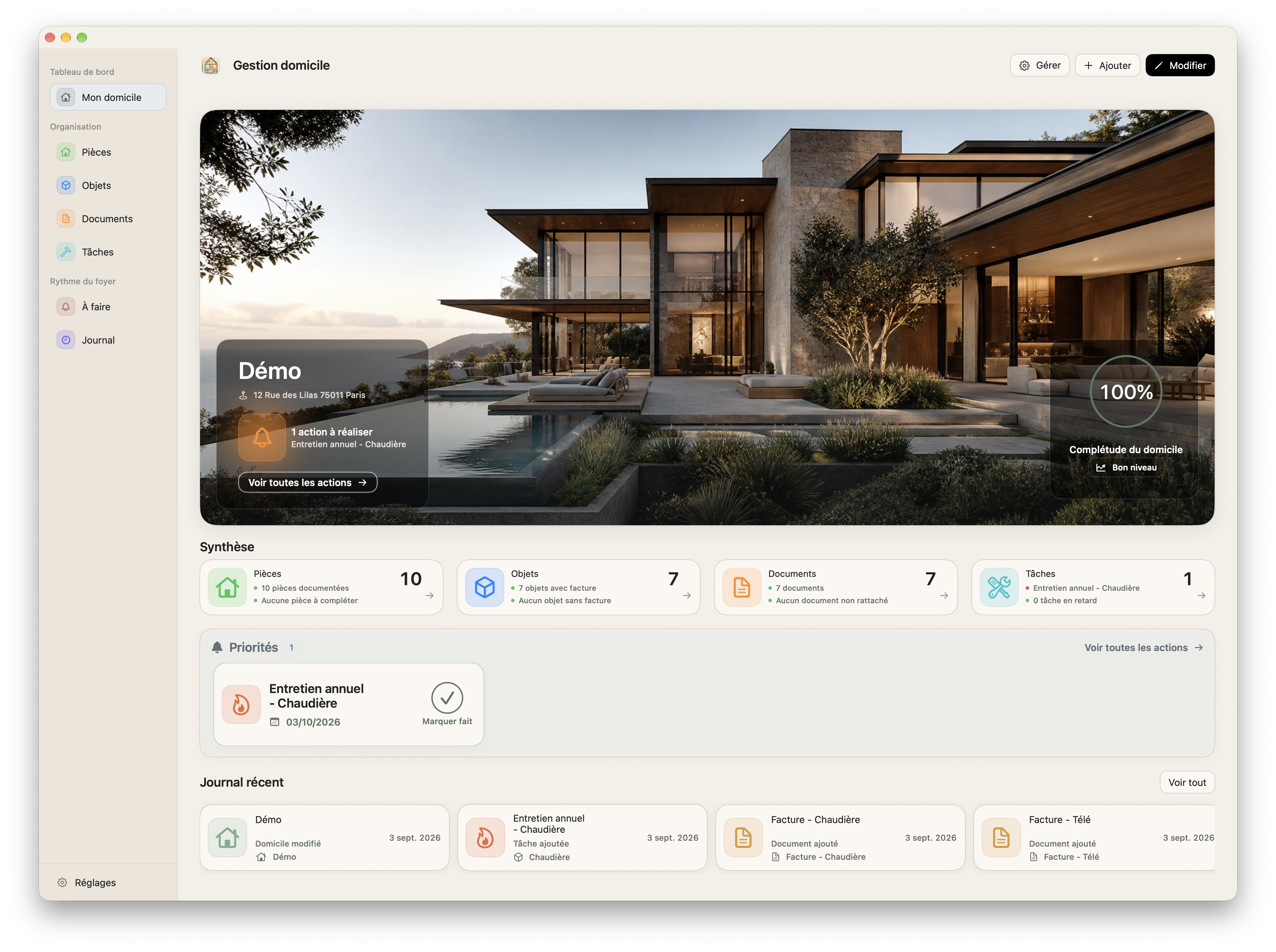Open Objets card arrow
This screenshot has height=952, width=1276.
(687, 596)
